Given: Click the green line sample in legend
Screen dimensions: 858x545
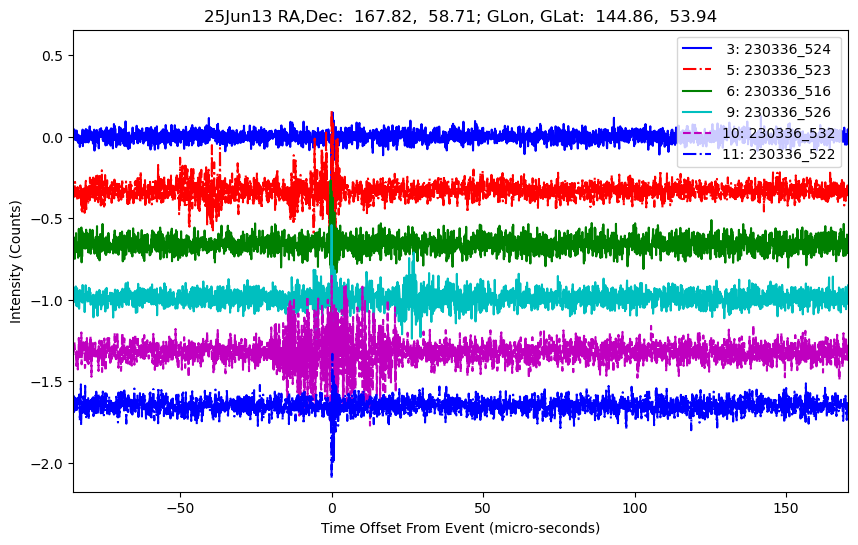Looking at the screenshot, I should [x=700, y=91].
